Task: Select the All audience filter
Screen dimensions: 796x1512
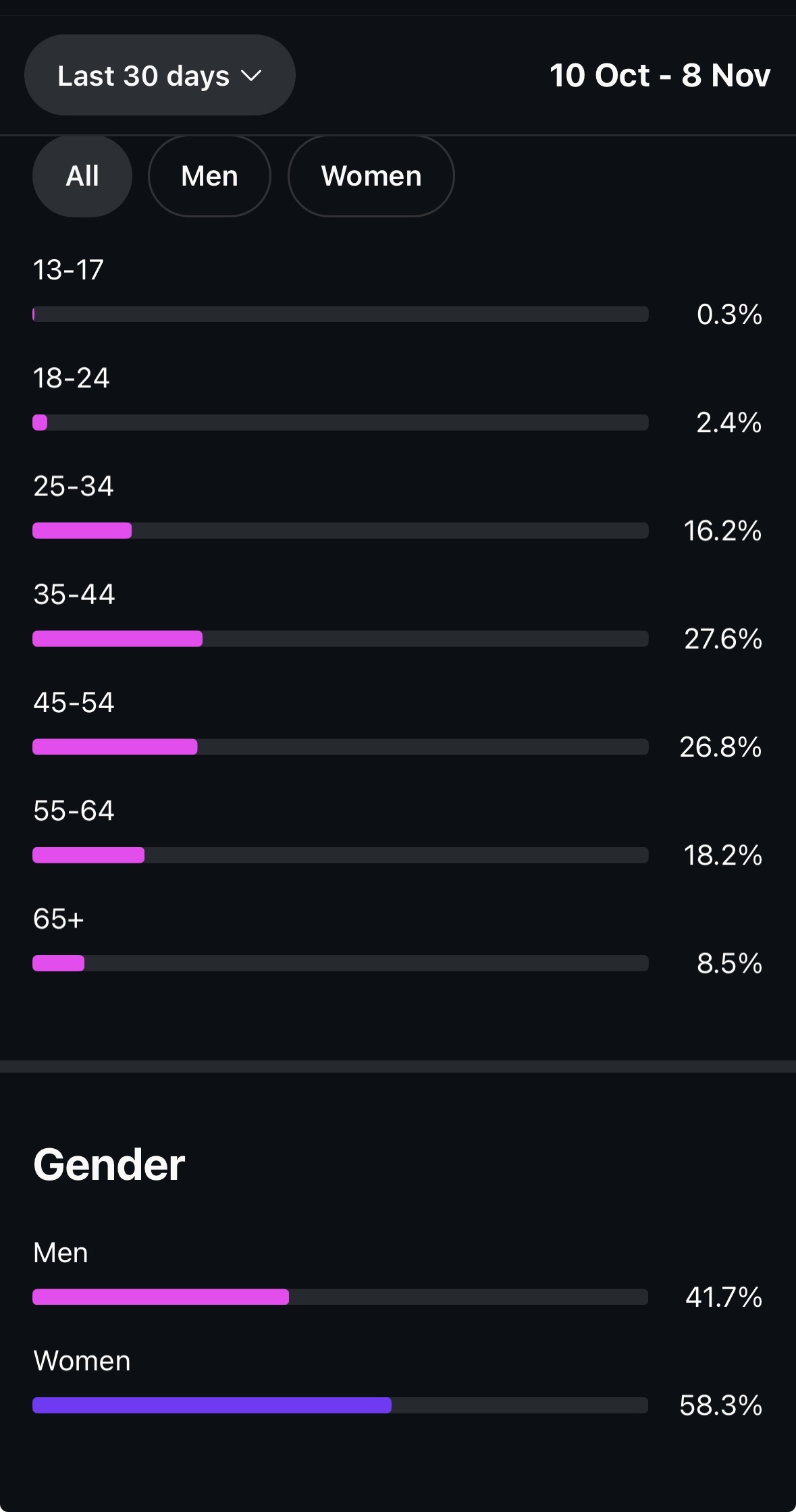Action: (x=82, y=176)
